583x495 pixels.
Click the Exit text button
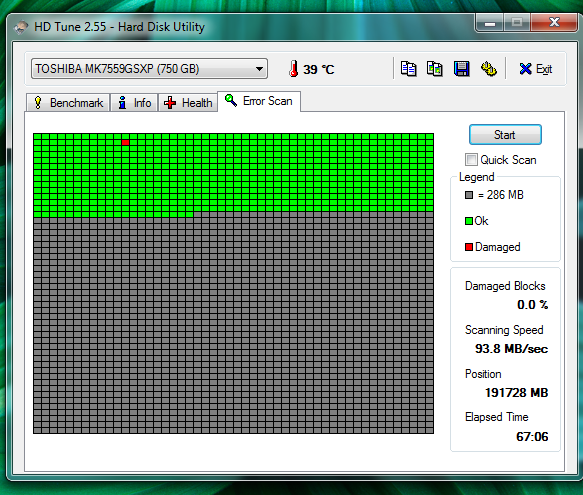544,69
